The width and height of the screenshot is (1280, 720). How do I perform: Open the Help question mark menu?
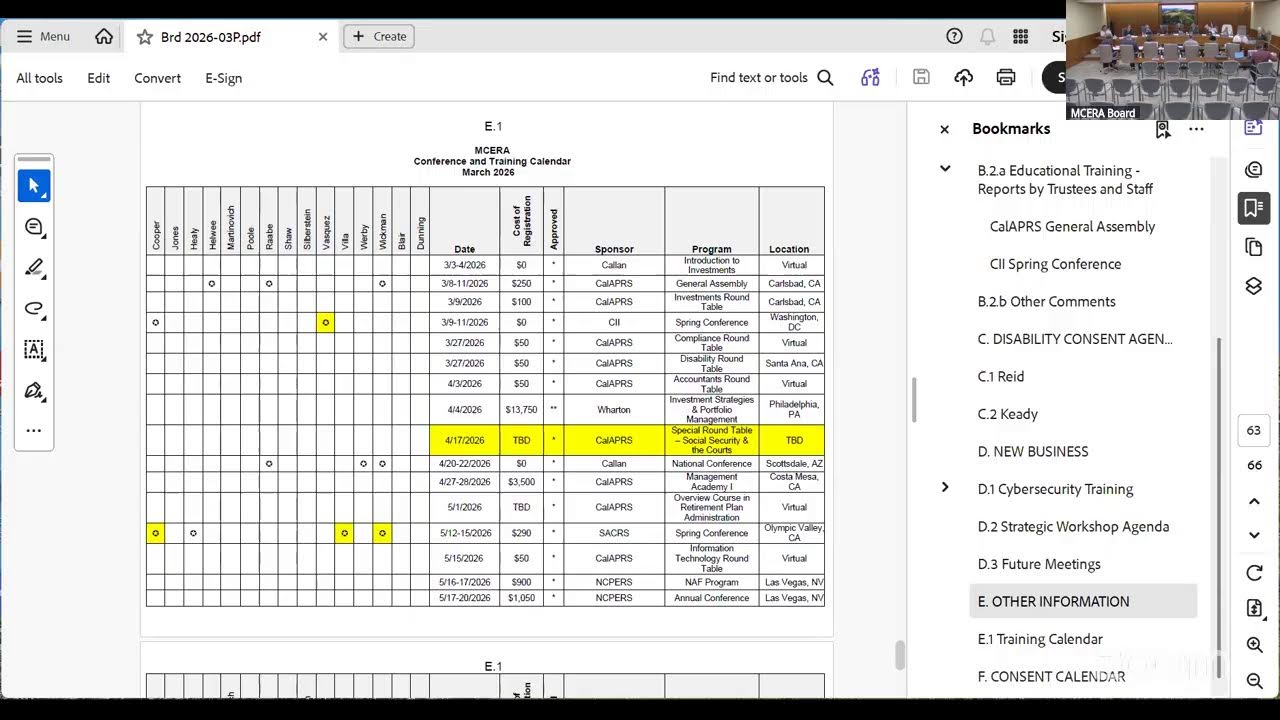[954, 37]
